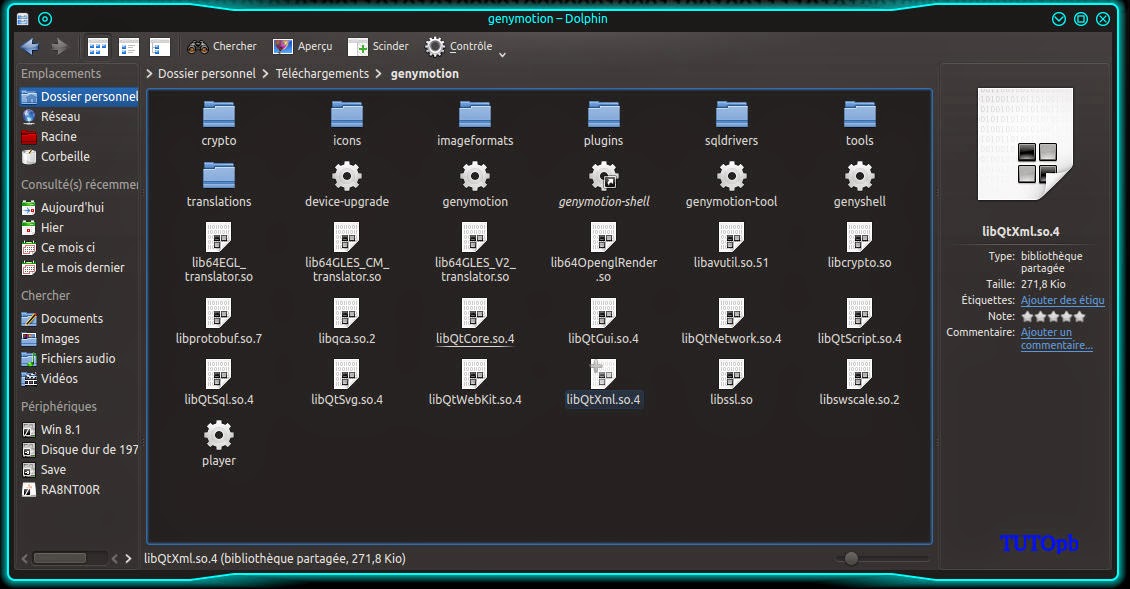Click Ajouter des étiquettes link

[x=1062, y=300]
